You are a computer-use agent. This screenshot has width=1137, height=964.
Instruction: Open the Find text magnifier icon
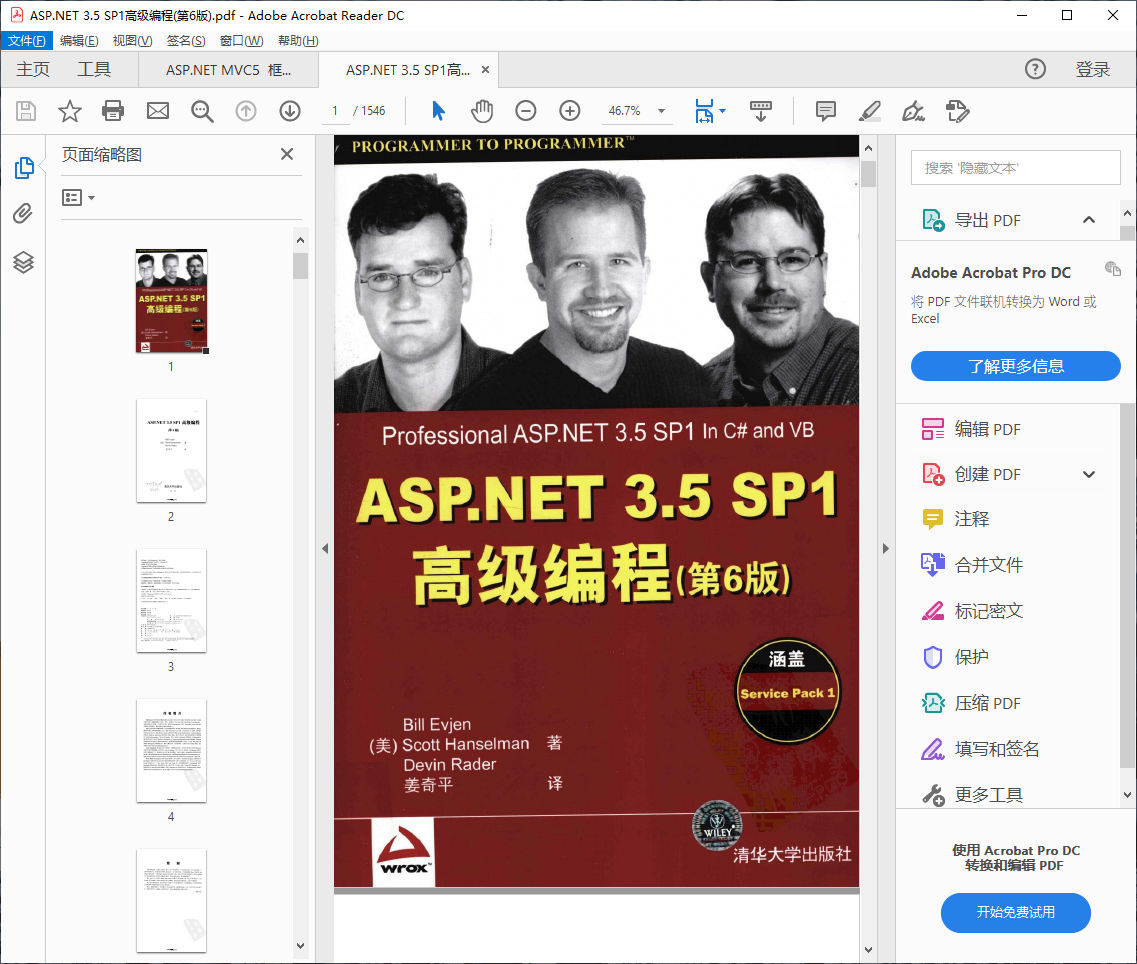coord(202,111)
